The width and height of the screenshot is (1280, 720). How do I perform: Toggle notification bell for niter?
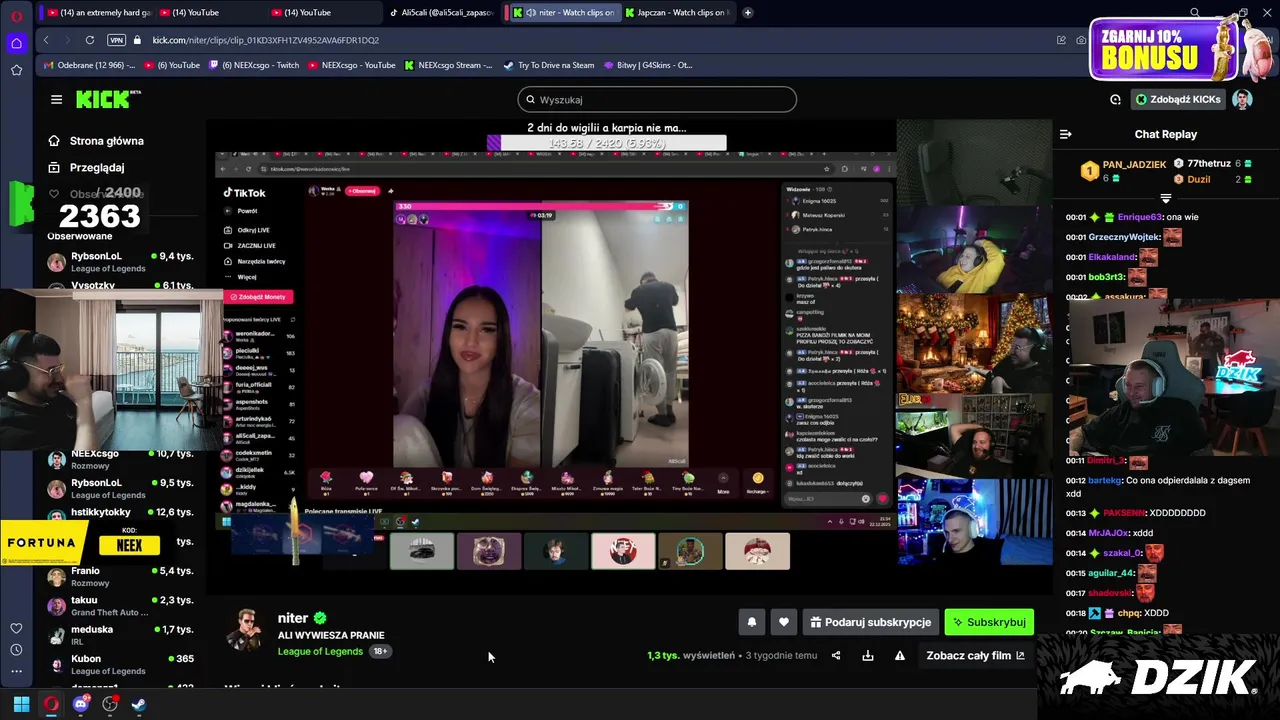click(752, 622)
